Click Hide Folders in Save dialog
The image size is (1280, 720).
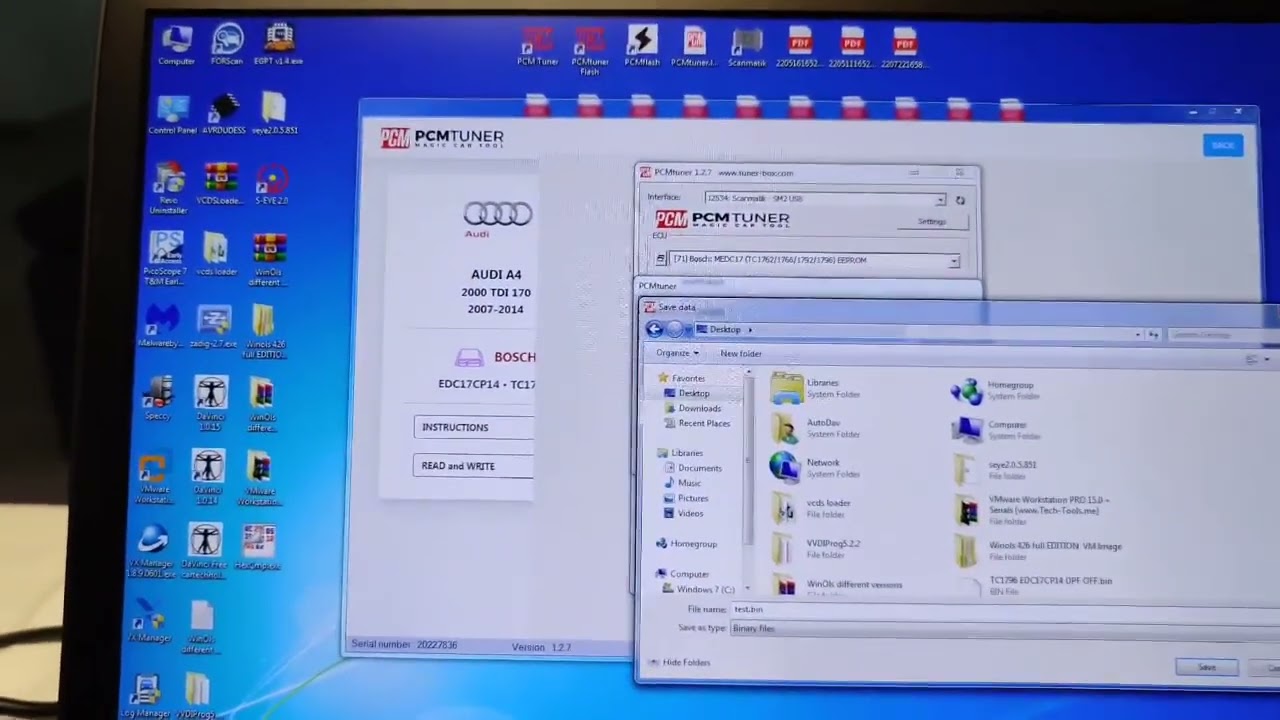[x=679, y=662]
